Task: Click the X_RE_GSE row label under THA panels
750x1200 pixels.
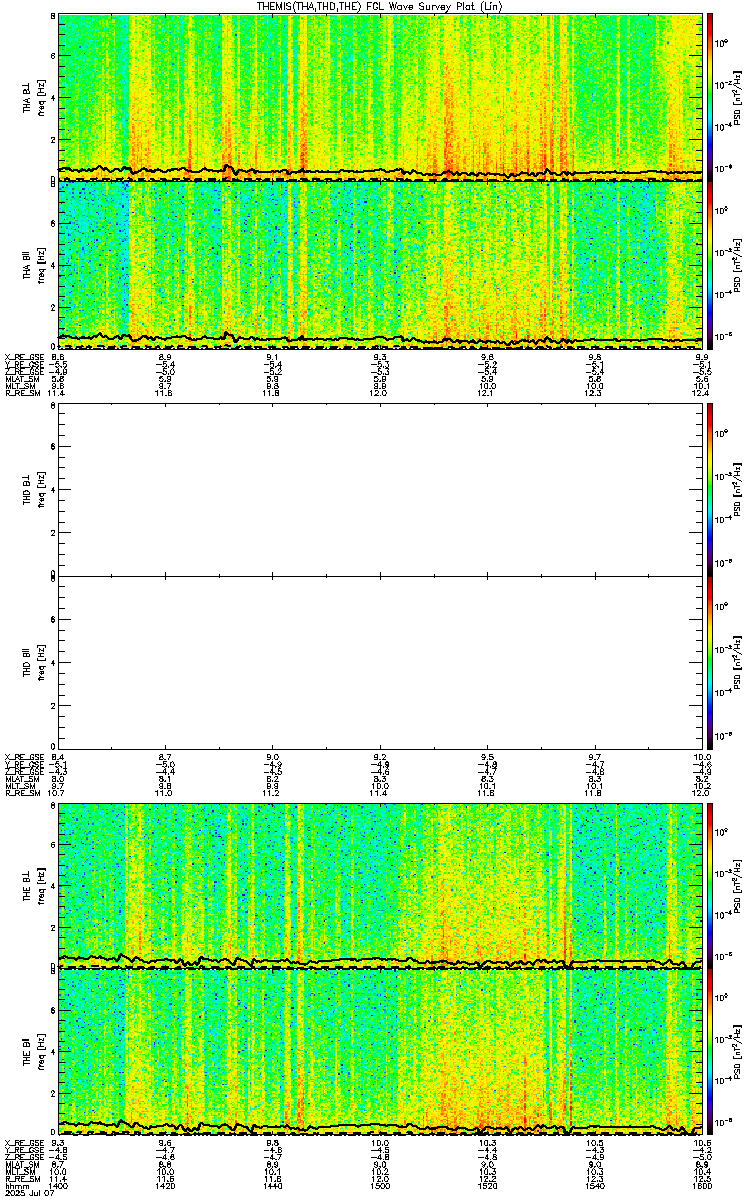Action: pos(20,356)
